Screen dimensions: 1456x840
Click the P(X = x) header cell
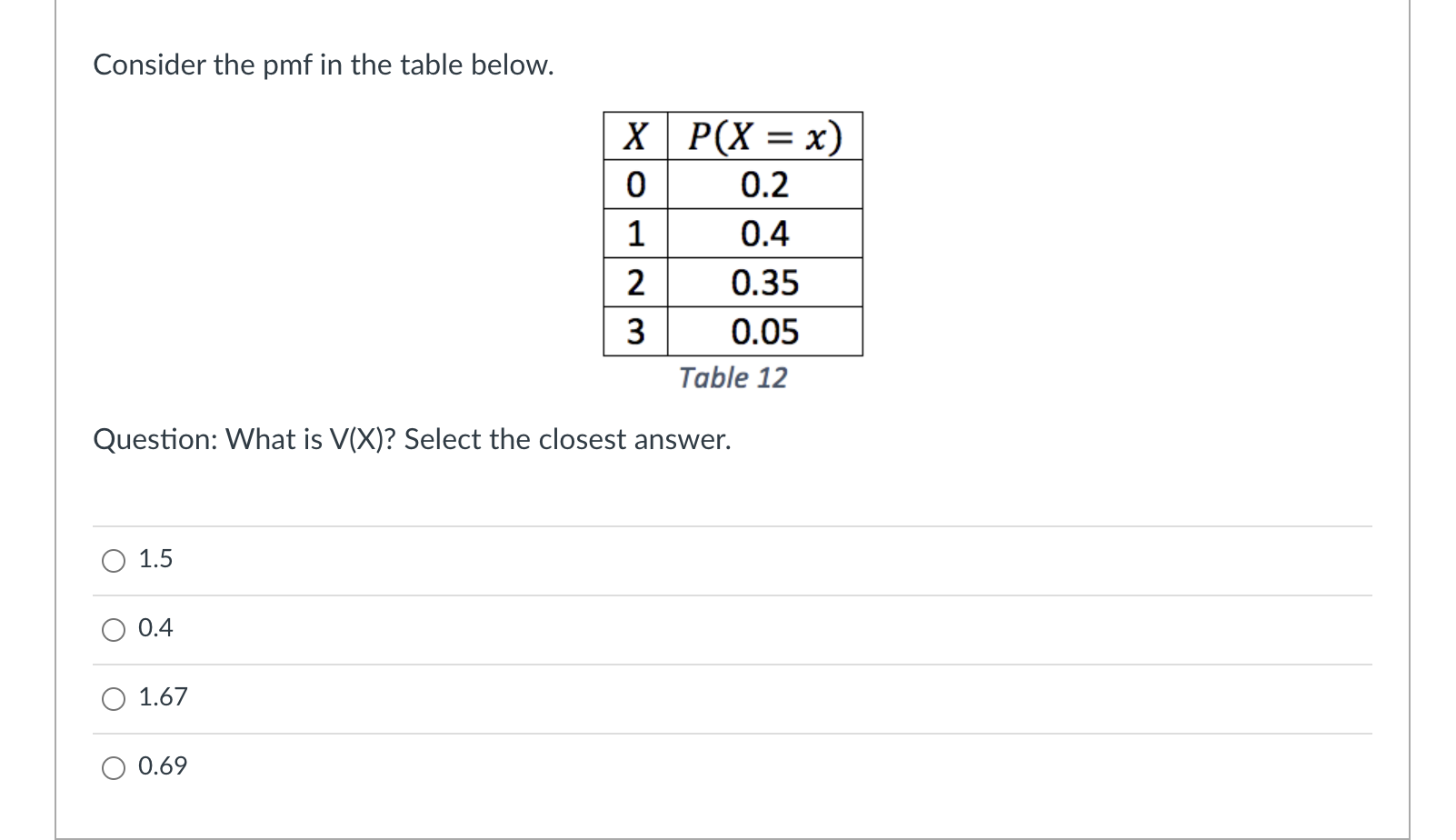pyautogui.click(x=764, y=135)
